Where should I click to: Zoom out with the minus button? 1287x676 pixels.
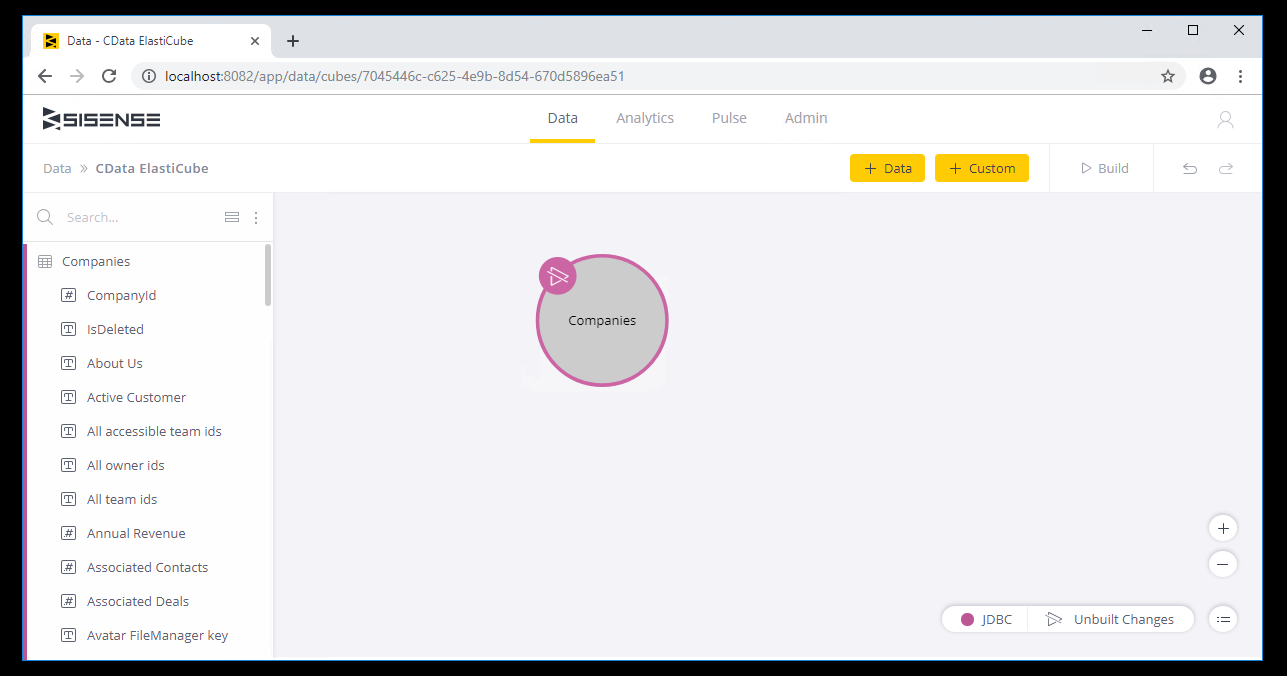1222,564
